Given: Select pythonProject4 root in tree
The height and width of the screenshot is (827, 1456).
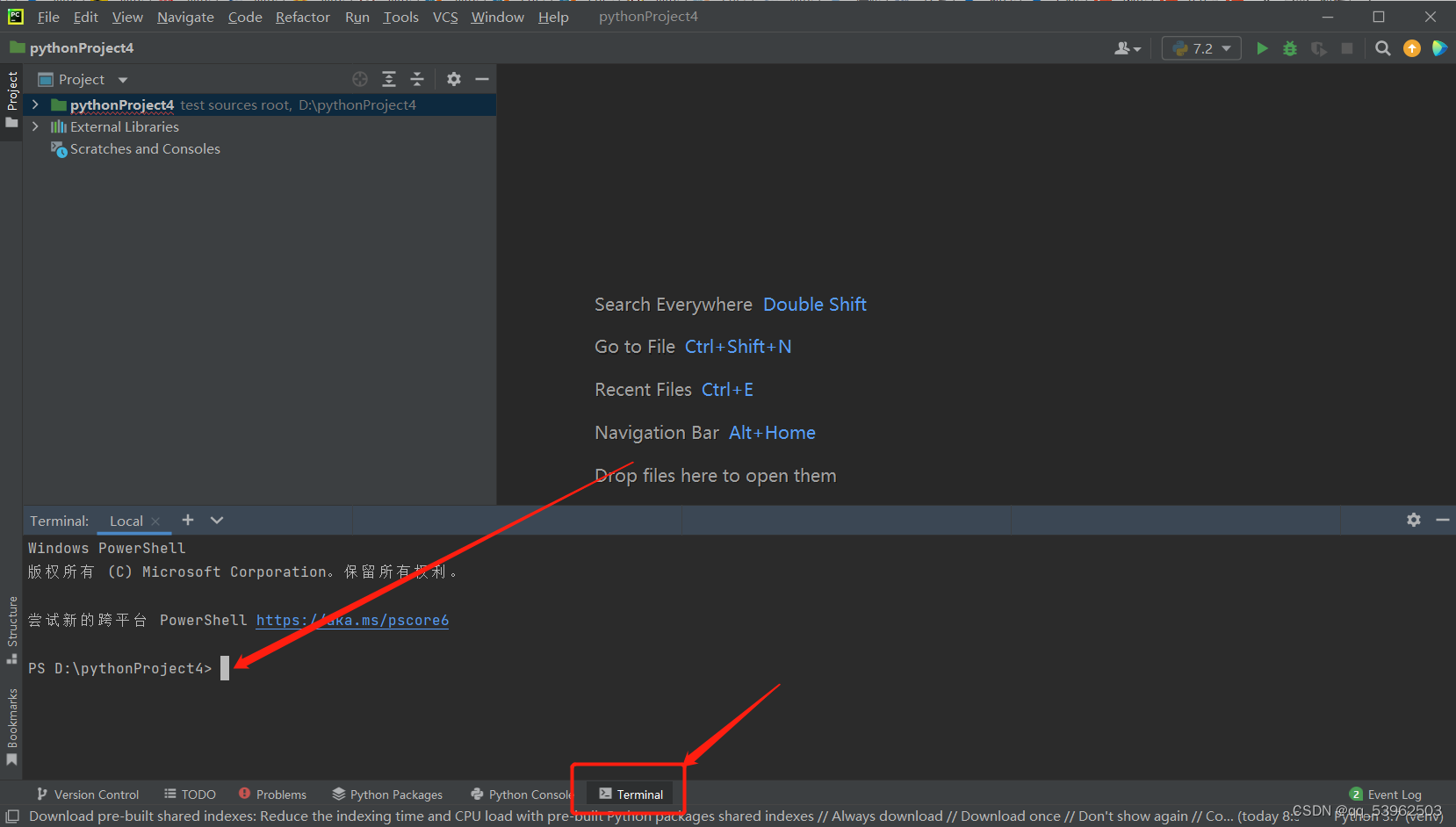Looking at the screenshot, I should 122,104.
